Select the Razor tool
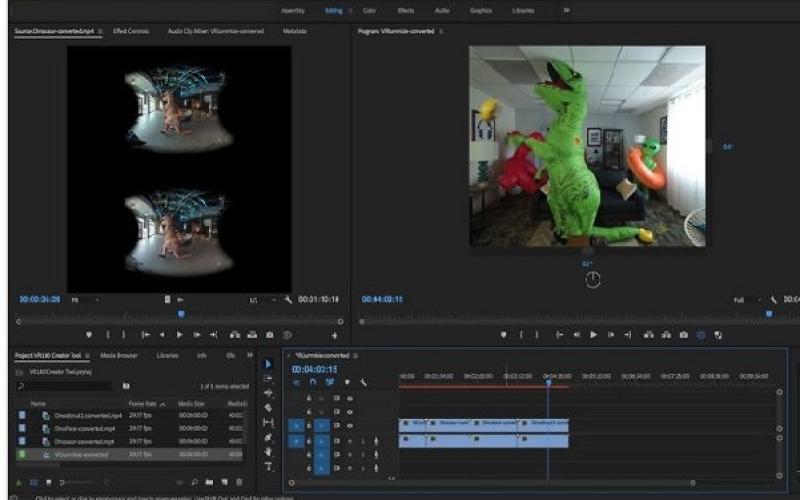This screenshot has width=800, height=500. (268, 408)
